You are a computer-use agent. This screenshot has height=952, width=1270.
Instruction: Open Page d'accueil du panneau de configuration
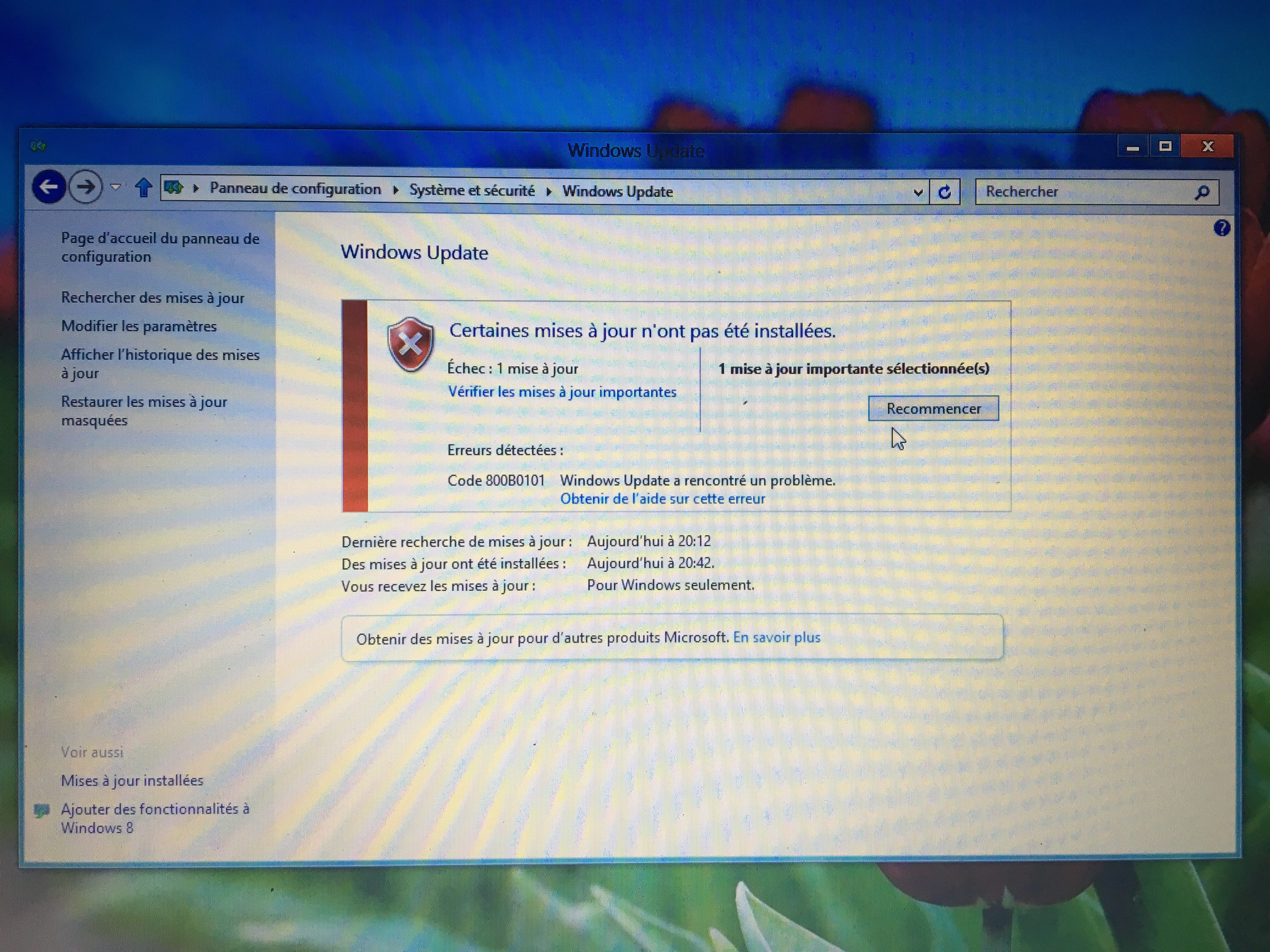point(160,247)
